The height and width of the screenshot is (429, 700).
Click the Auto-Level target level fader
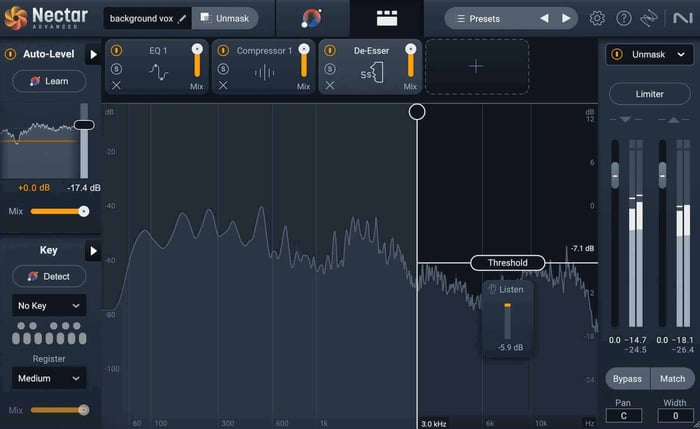[84, 125]
